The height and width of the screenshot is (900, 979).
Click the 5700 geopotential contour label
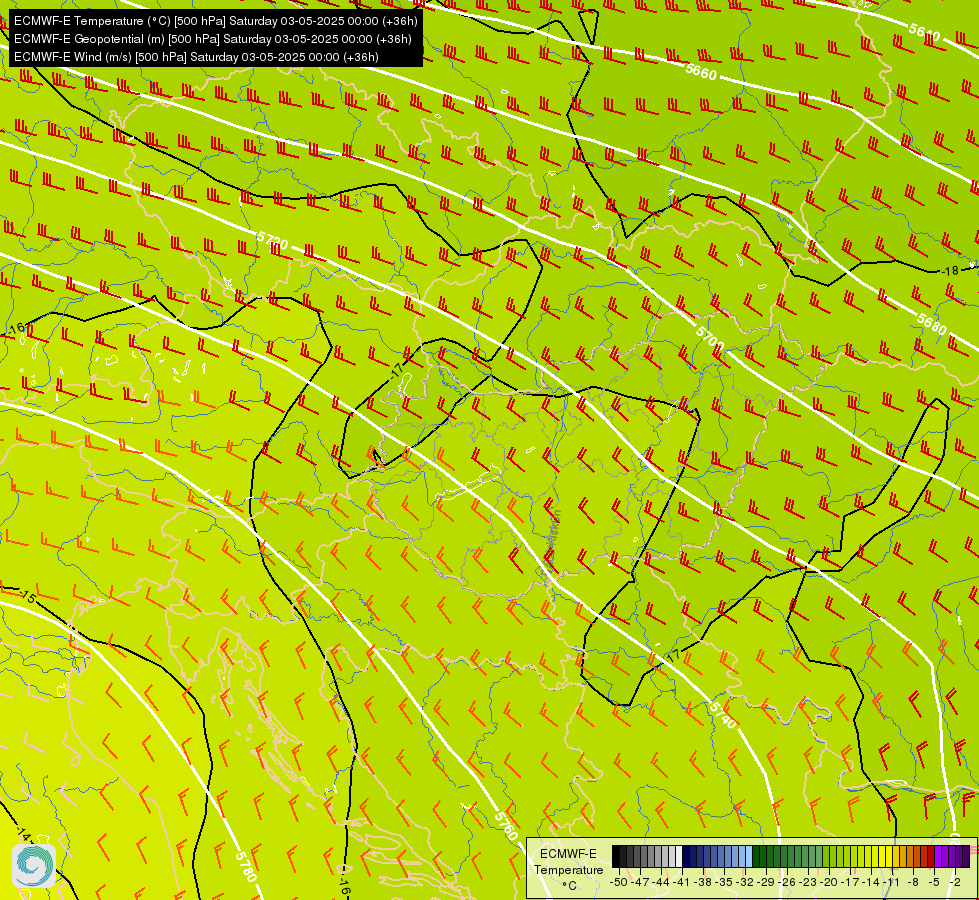coord(710,338)
